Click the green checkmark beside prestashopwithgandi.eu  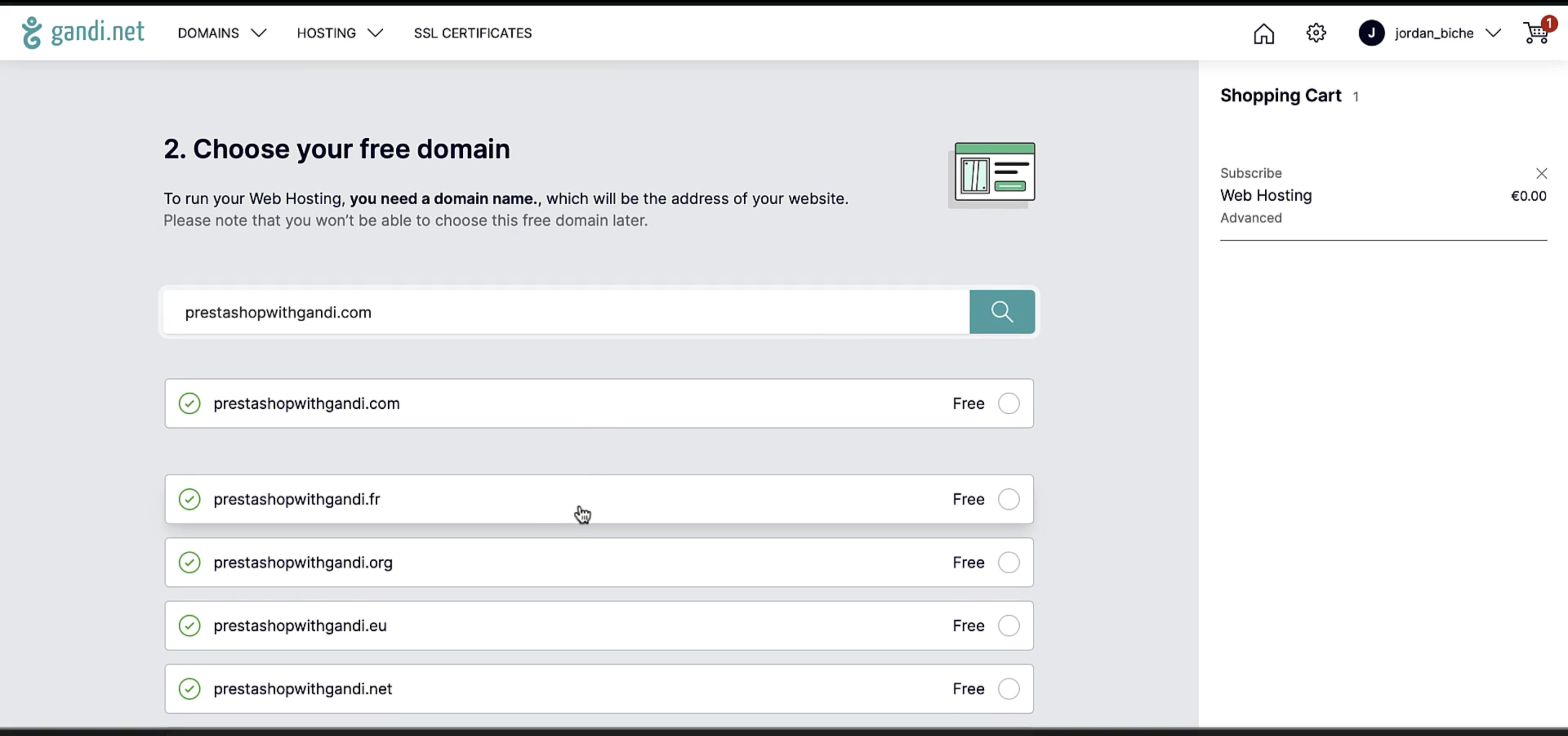[x=189, y=626]
